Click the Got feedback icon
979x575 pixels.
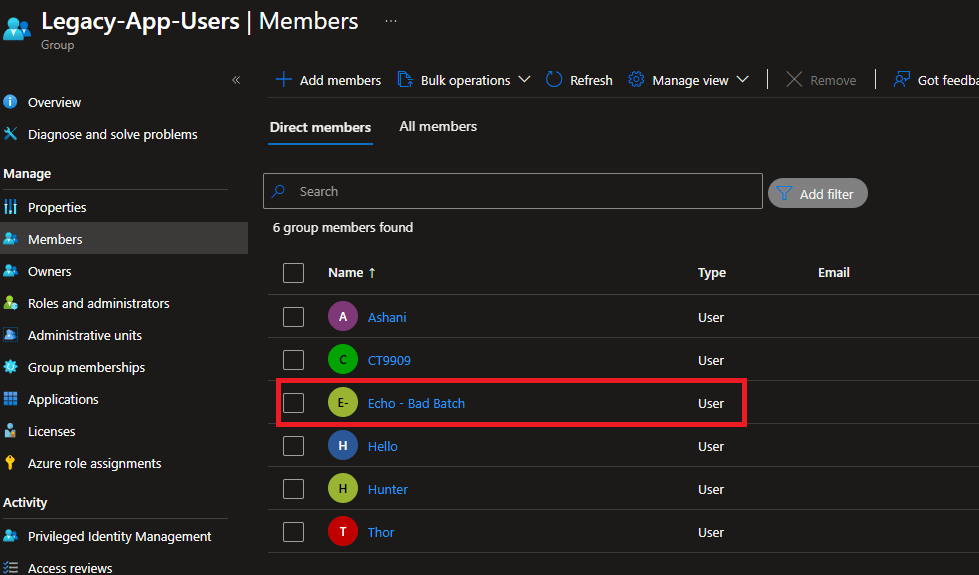pyautogui.click(x=902, y=80)
